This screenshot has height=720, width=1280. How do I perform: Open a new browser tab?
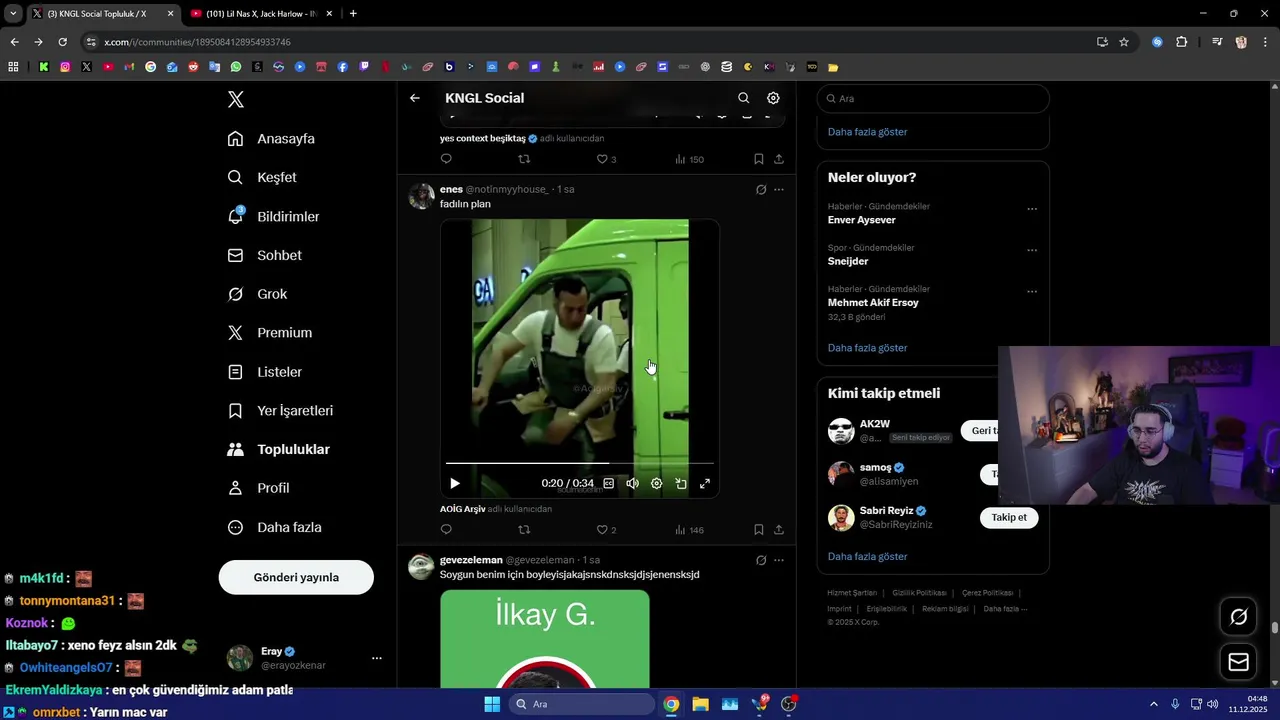[353, 13]
